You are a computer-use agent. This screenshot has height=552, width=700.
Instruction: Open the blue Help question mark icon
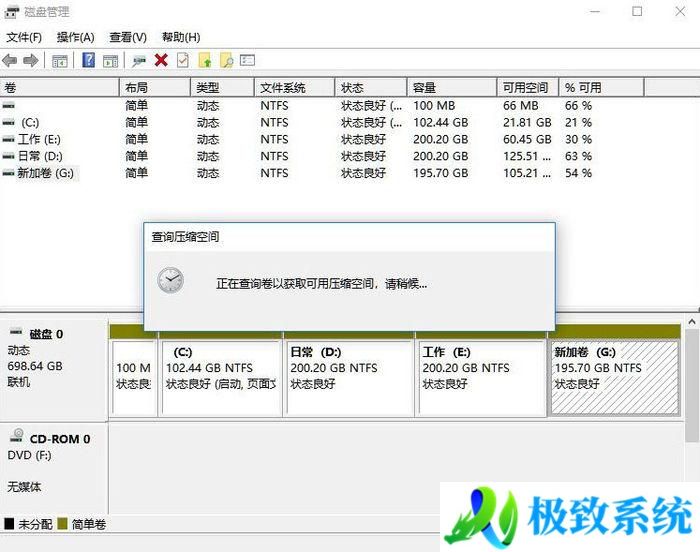tap(88, 60)
